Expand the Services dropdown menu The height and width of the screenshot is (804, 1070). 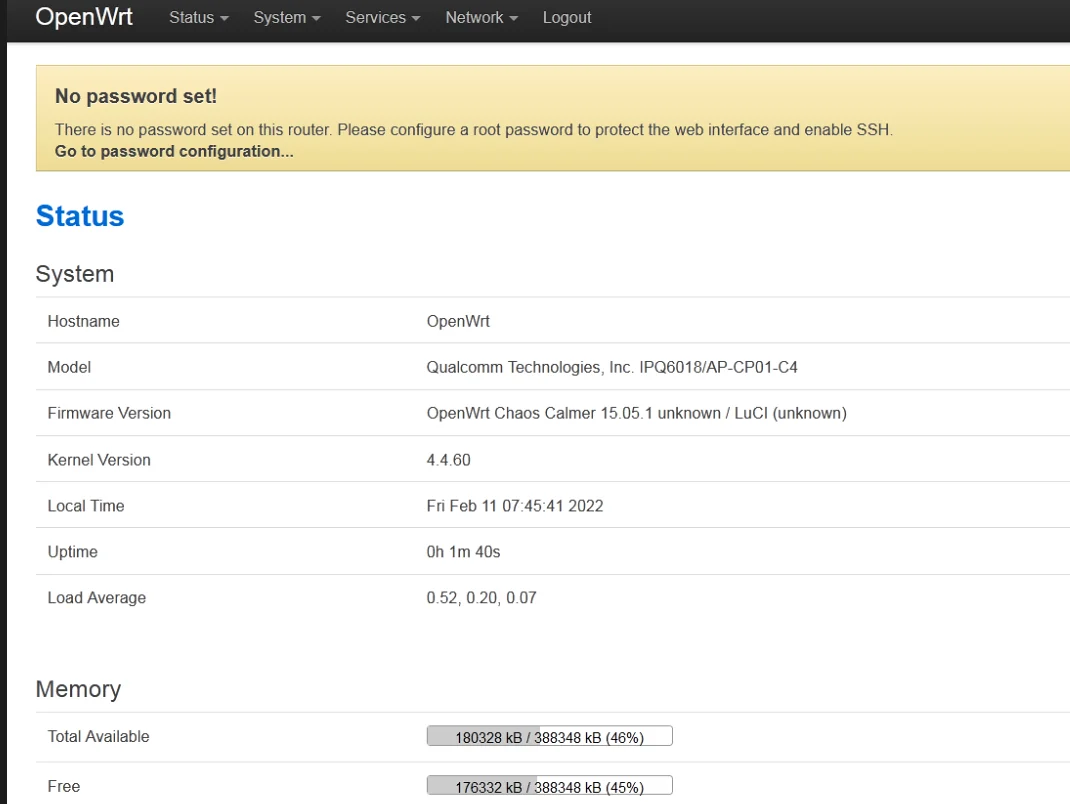click(382, 18)
